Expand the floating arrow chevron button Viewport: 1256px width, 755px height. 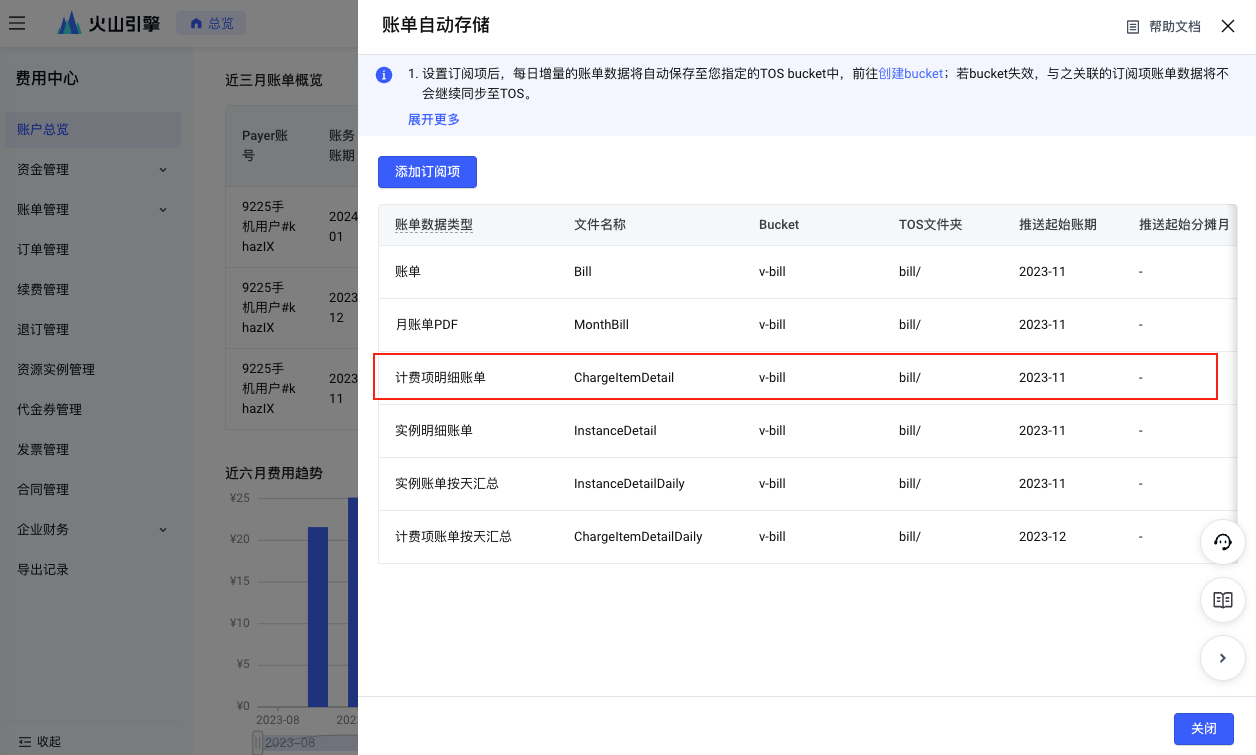point(1222,658)
